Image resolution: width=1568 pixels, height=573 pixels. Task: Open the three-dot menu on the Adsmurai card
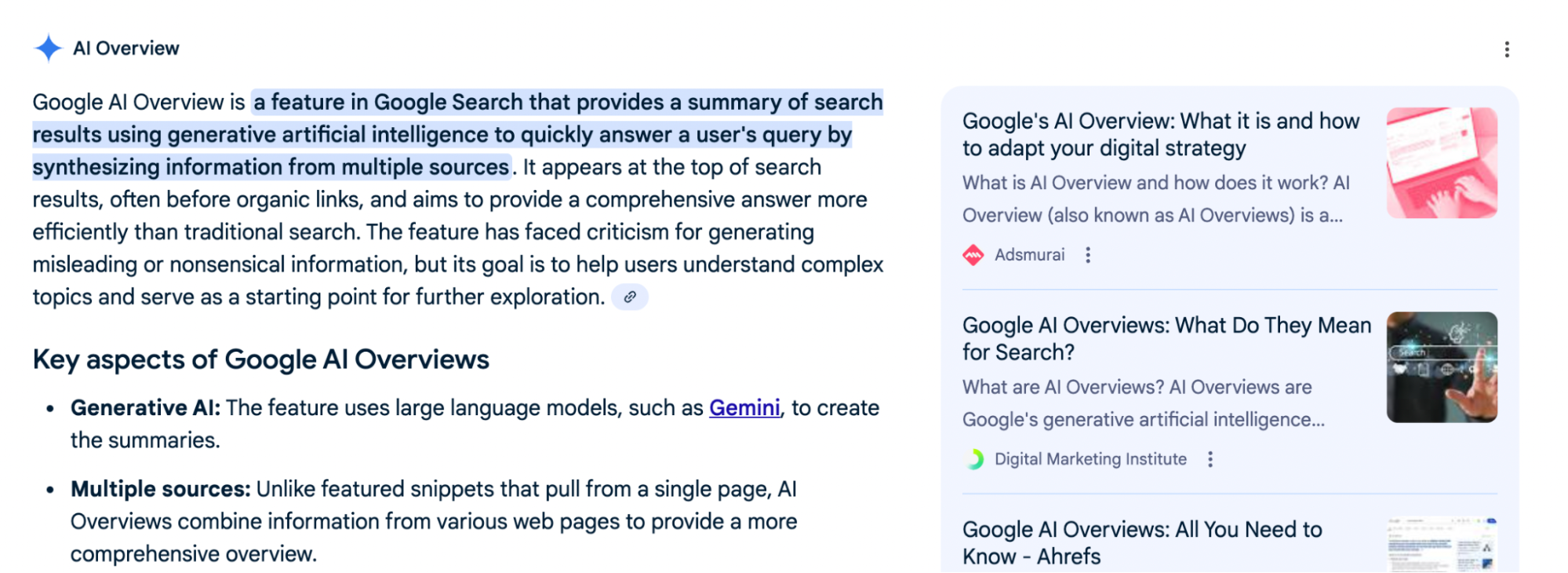1090,254
